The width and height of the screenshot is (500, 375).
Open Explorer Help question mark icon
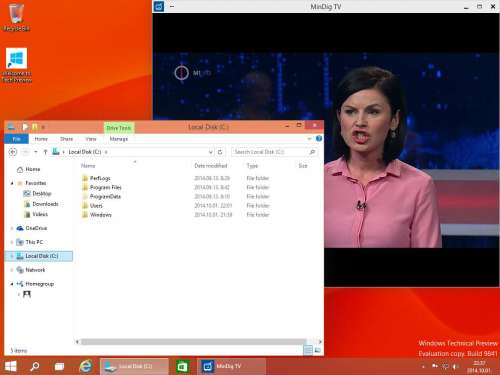(x=319, y=138)
